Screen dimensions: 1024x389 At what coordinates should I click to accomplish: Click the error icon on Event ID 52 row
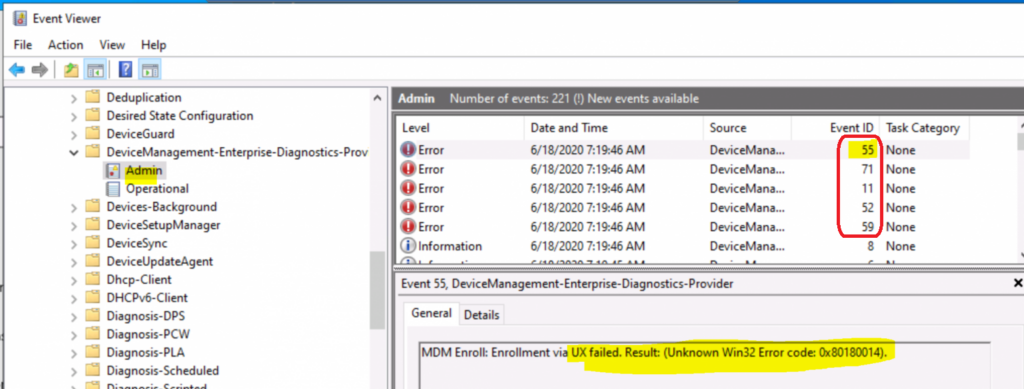click(x=408, y=208)
